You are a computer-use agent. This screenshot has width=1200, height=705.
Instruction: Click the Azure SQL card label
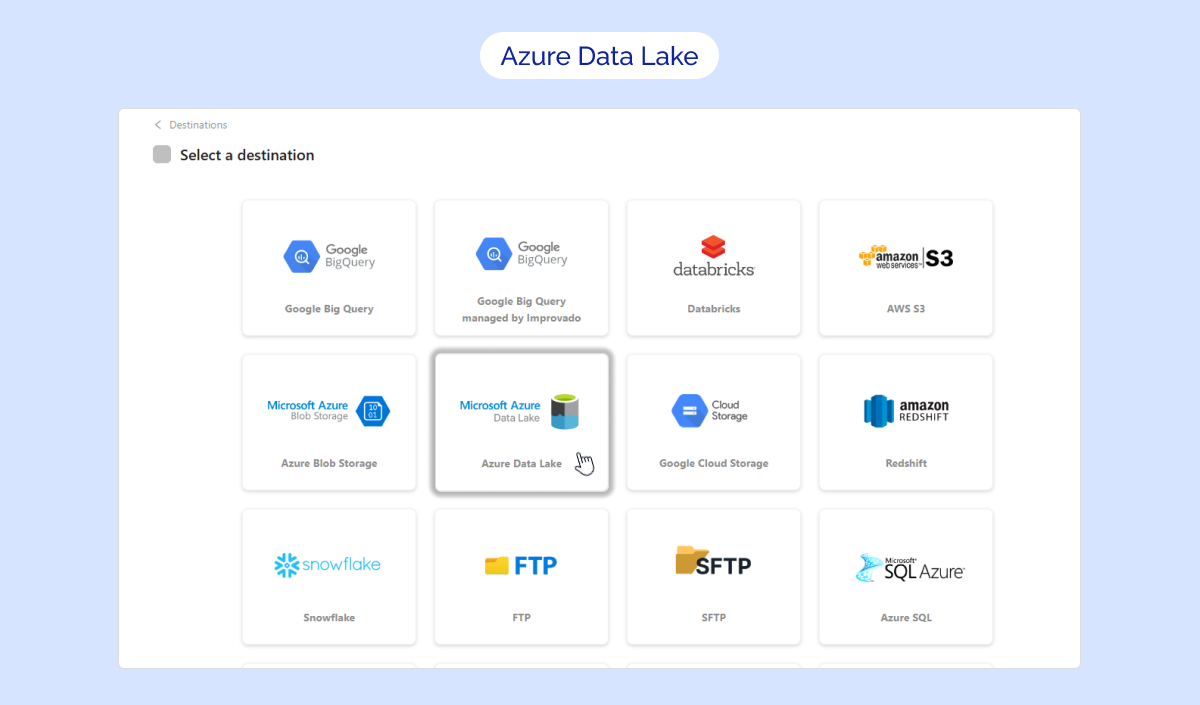905,618
